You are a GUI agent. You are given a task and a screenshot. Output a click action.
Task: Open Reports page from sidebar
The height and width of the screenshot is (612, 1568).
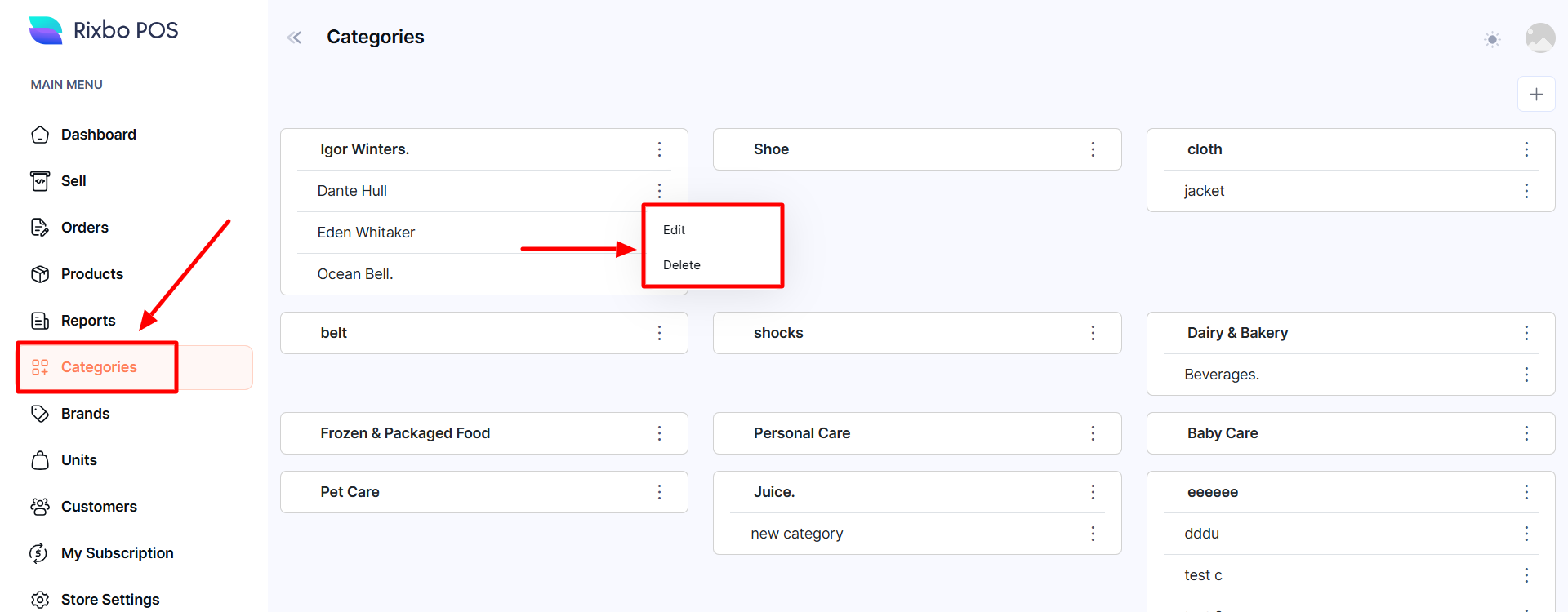coord(88,321)
